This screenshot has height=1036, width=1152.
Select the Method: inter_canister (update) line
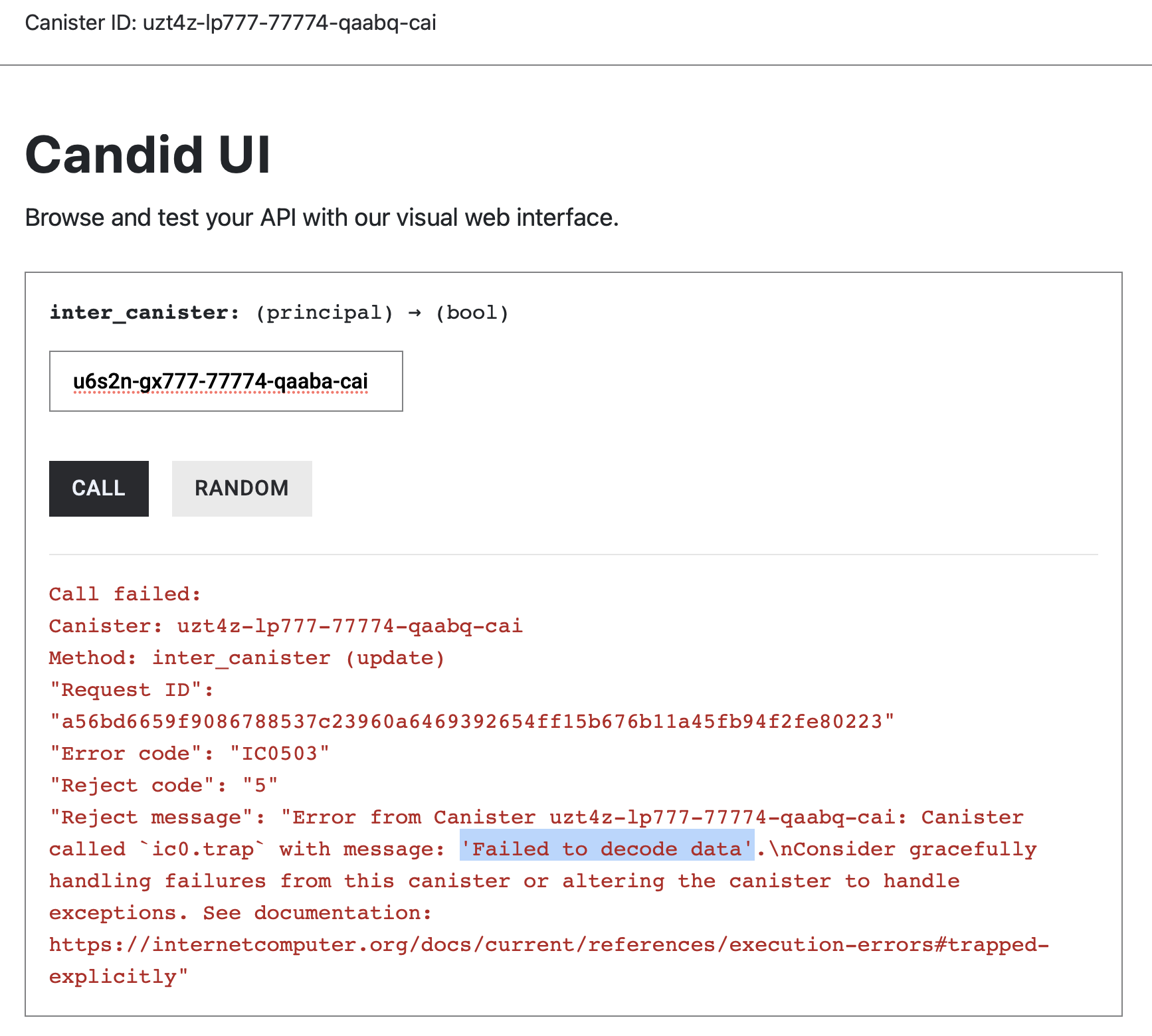click(x=246, y=657)
